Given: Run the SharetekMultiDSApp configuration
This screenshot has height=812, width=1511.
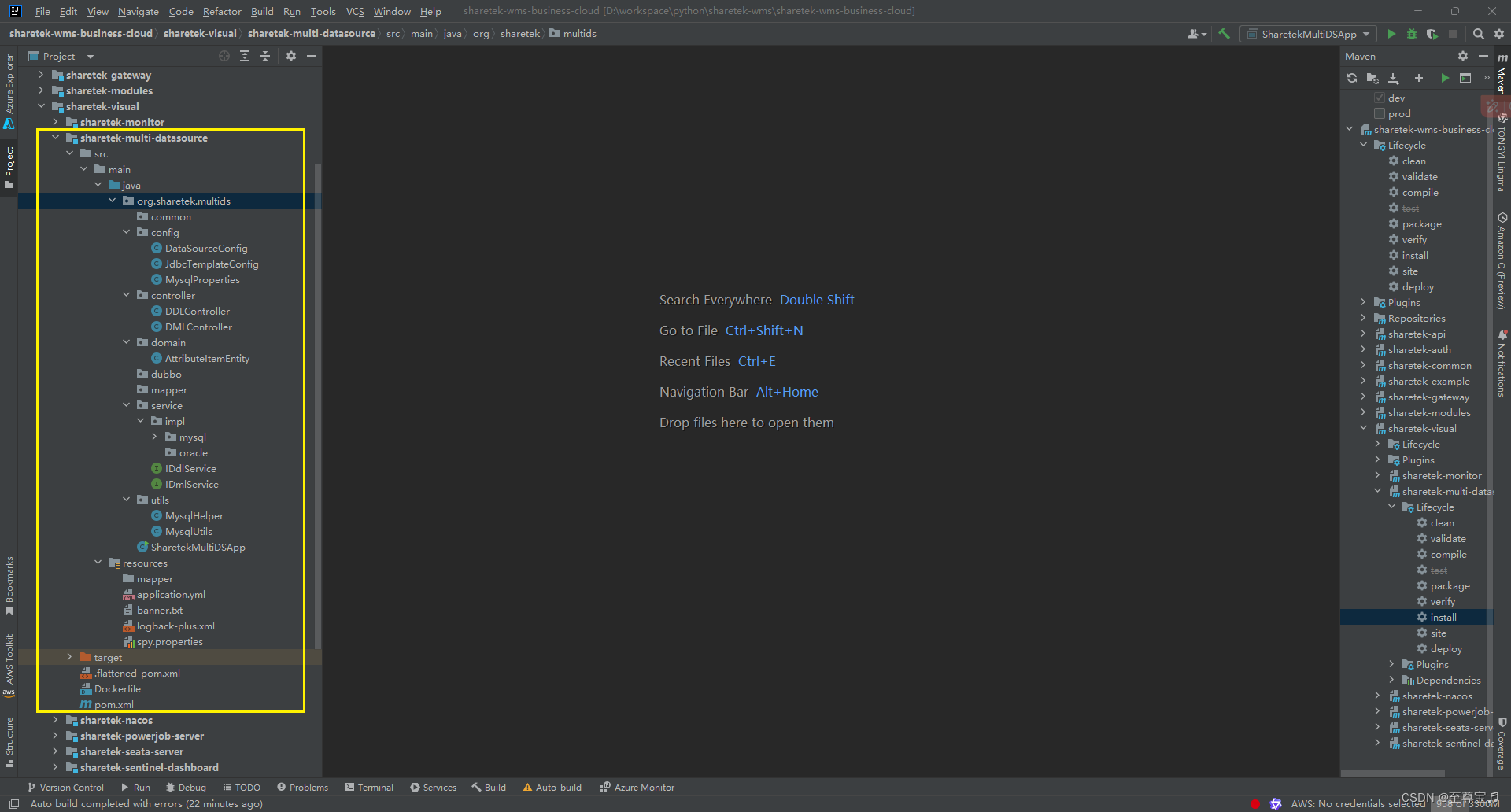Looking at the screenshot, I should (x=1391, y=34).
